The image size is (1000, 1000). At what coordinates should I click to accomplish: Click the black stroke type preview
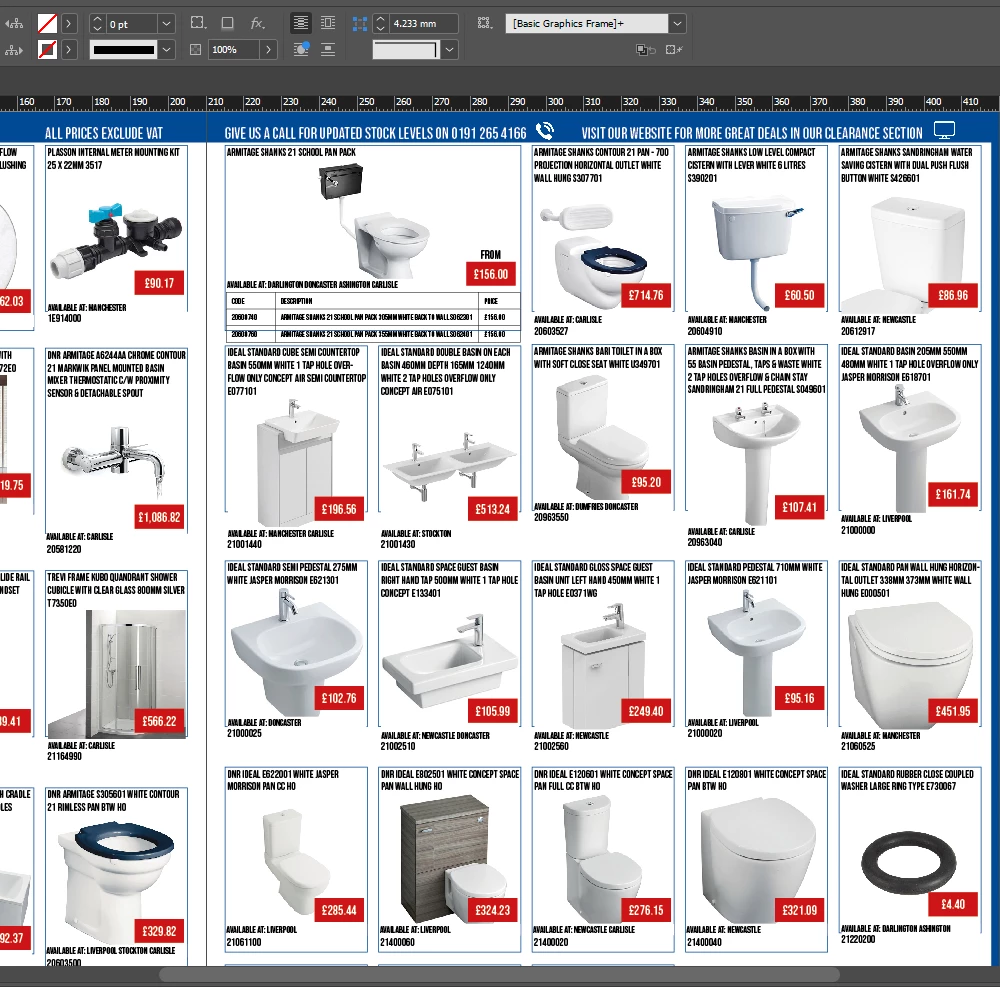[124, 50]
